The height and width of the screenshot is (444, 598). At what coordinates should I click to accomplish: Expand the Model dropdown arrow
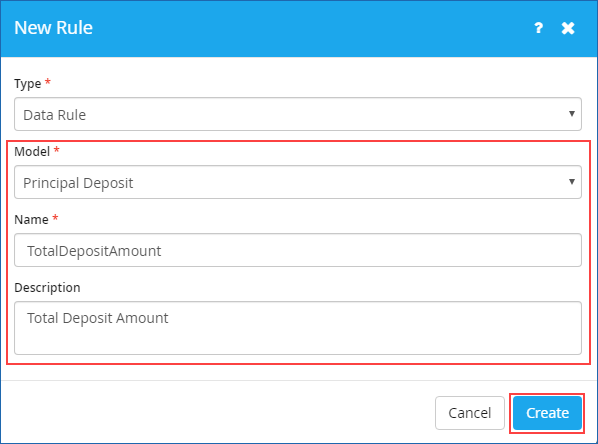click(x=572, y=182)
